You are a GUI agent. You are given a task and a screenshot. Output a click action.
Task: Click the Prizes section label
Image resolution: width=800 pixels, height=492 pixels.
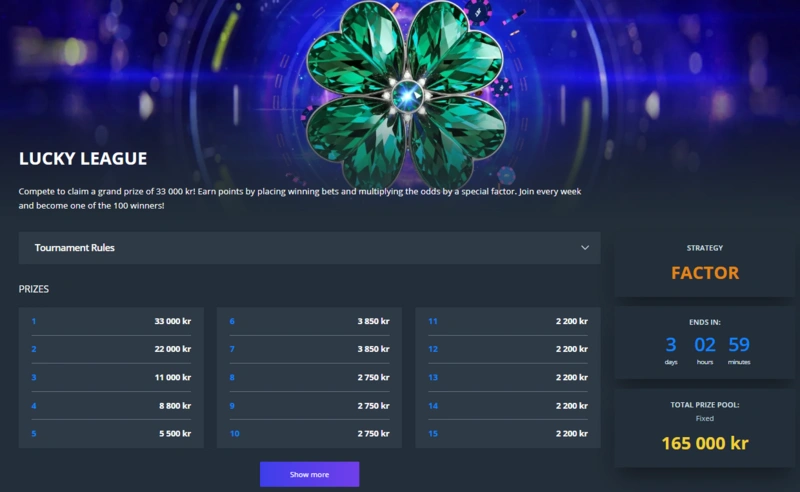[x=34, y=289]
